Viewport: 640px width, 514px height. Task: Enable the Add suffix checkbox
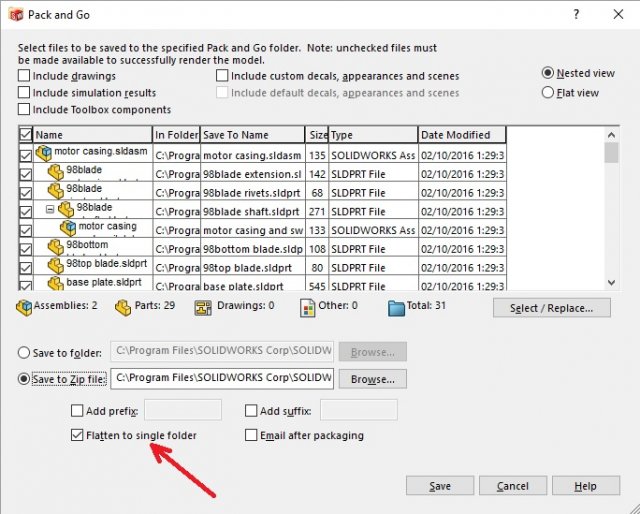[251, 410]
